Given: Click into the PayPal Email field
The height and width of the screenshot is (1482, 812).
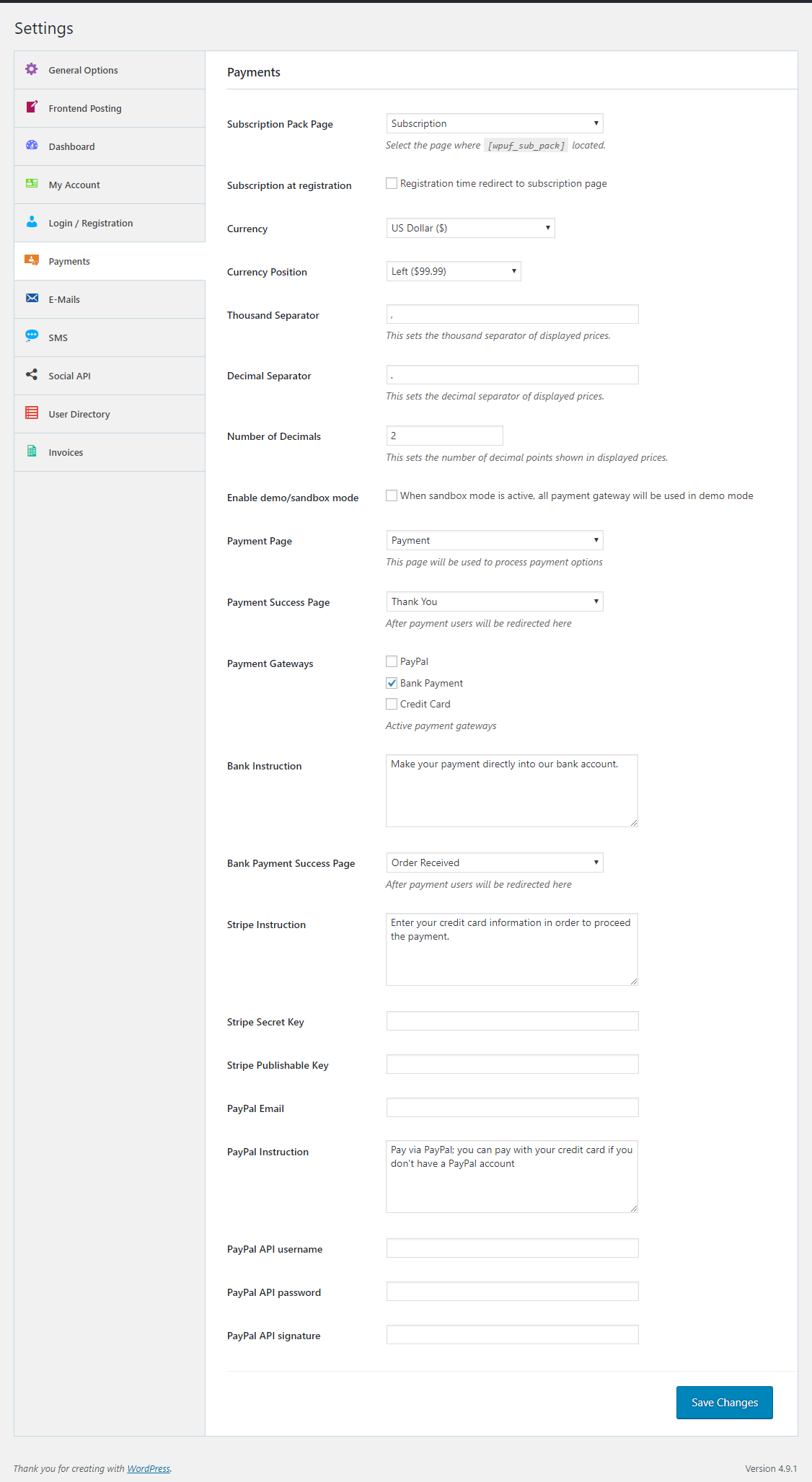Looking at the screenshot, I should click(512, 1108).
